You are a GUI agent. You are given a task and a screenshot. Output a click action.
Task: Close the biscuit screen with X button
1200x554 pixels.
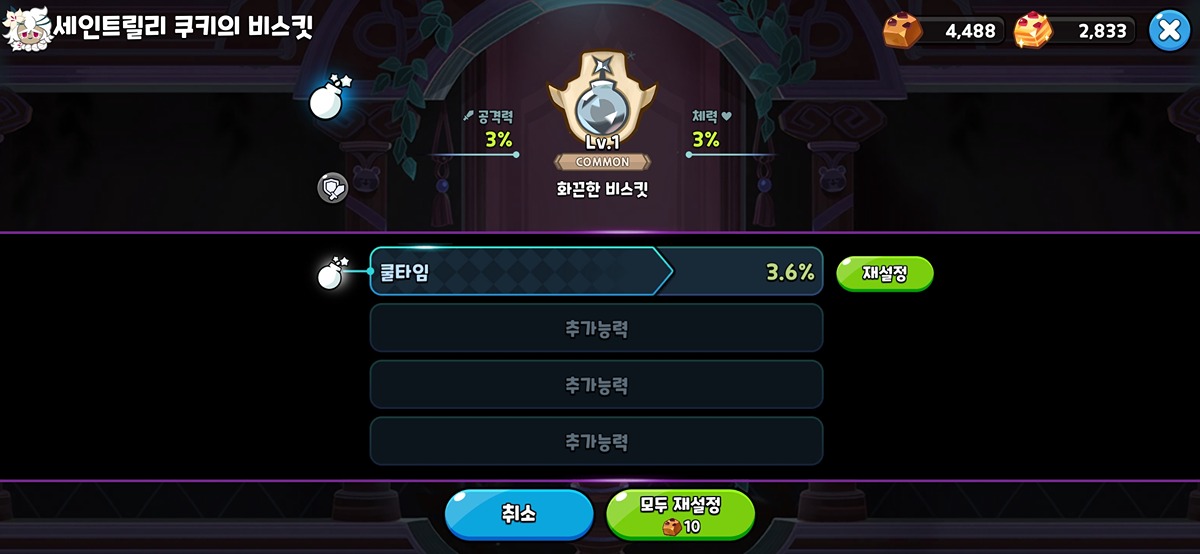click(x=1169, y=30)
